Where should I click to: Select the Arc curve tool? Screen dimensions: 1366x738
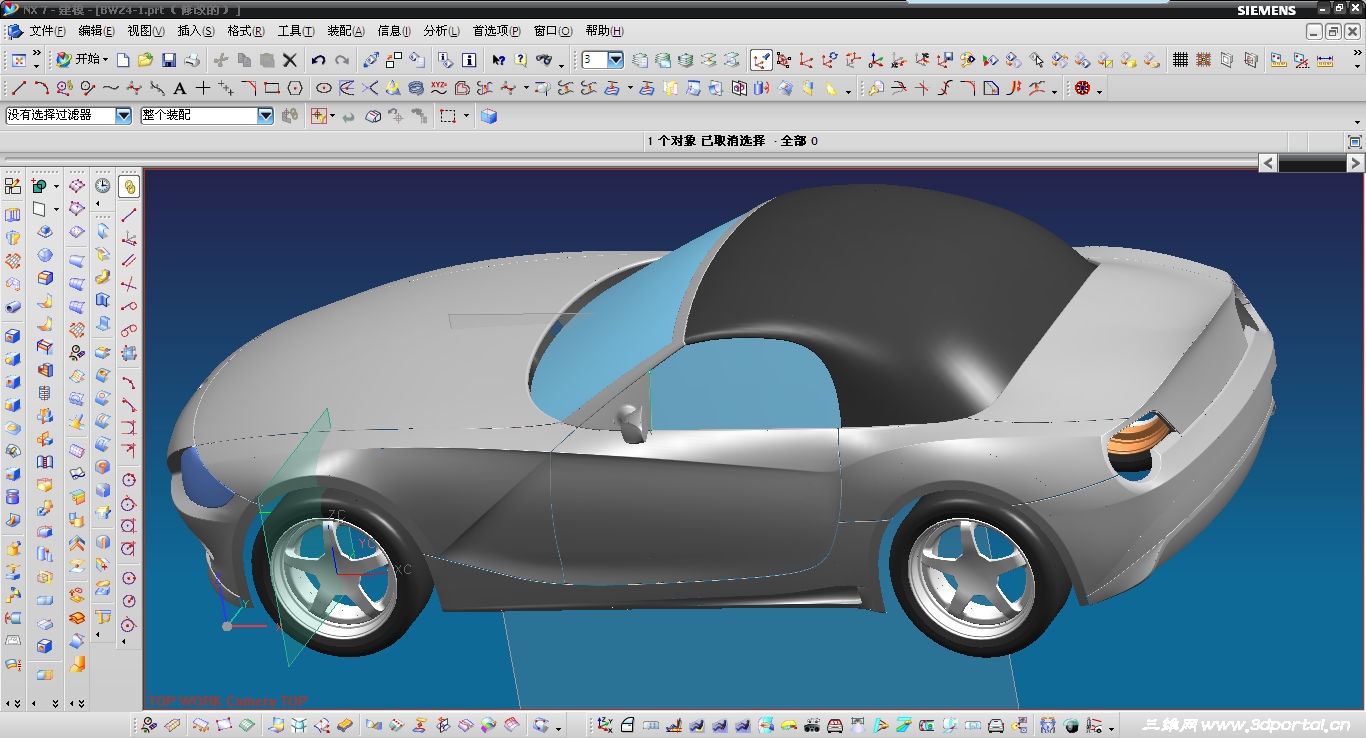tap(41, 88)
